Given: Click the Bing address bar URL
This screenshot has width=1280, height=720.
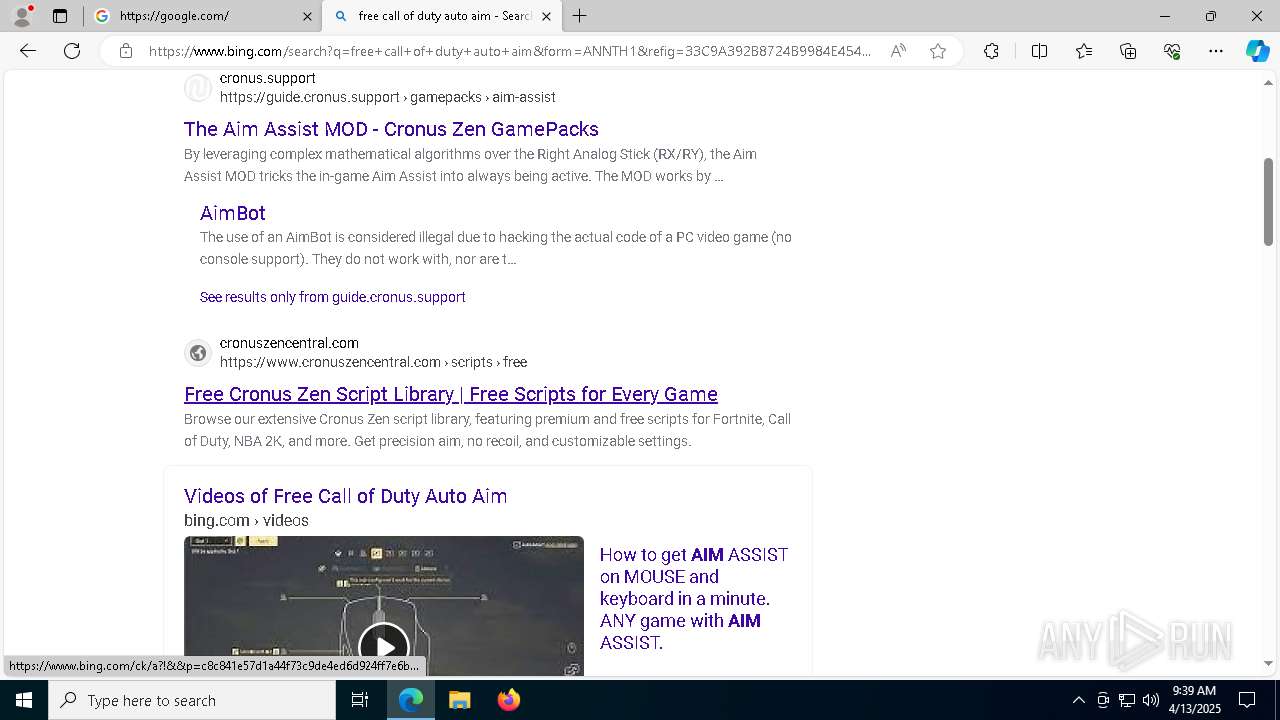Looking at the screenshot, I should [x=510, y=51].
